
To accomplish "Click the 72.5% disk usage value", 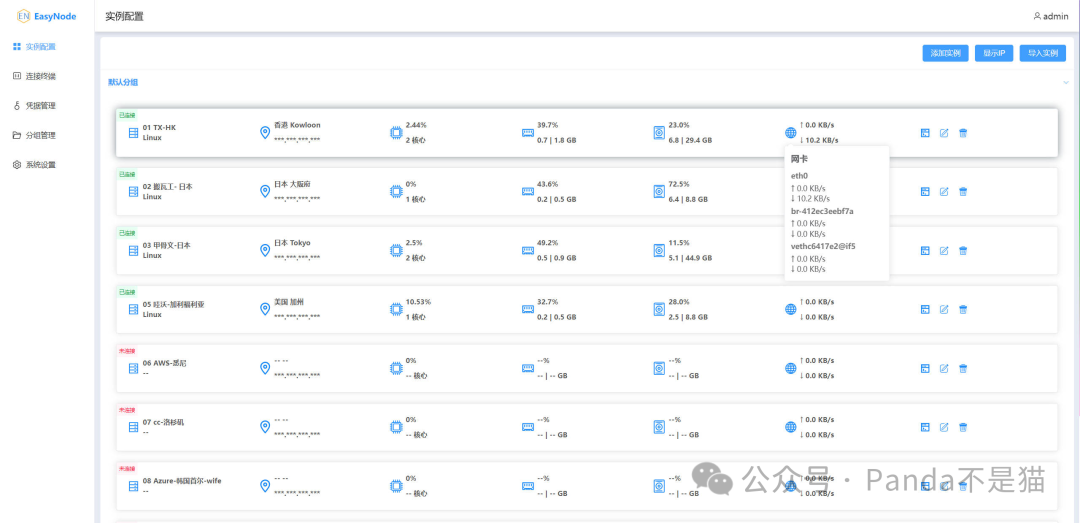I will click(679, 184).
